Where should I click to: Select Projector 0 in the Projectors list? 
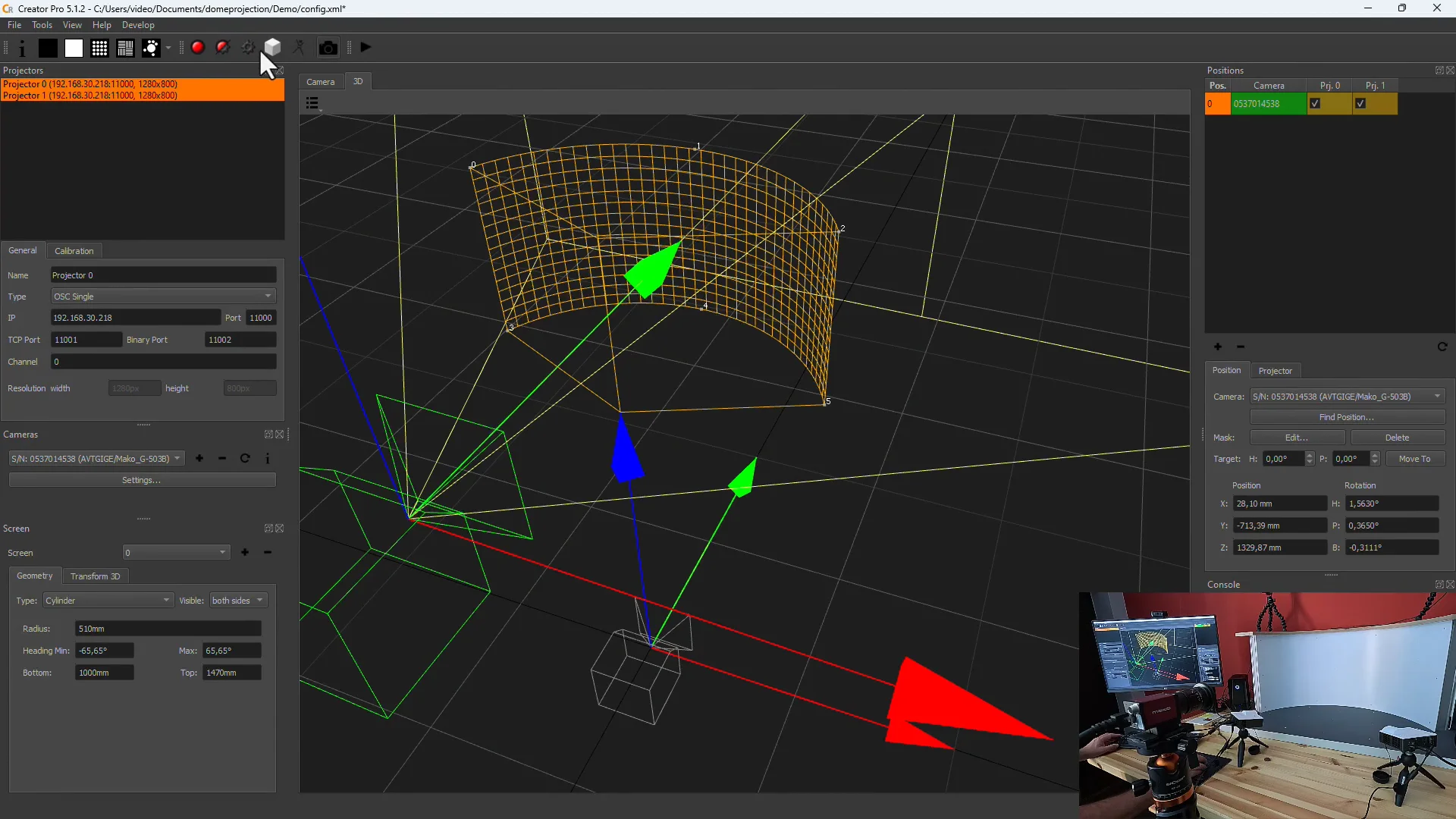point(143,84)
